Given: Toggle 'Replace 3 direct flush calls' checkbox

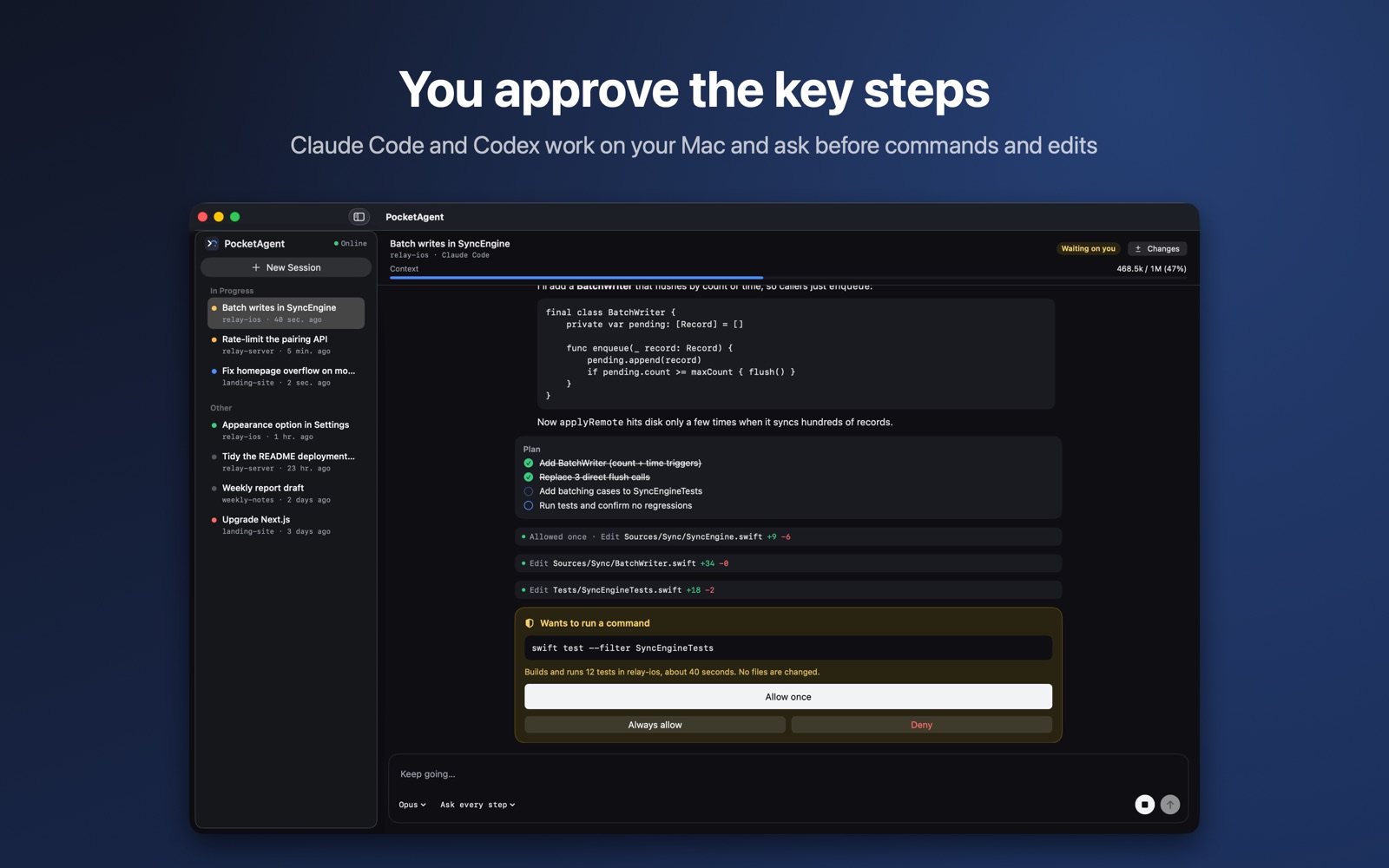Looking at the screenshot, I should [x=529, y=477].
